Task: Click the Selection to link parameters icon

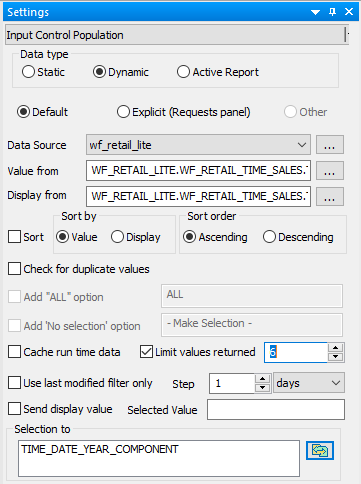Action: tap(320, 451)
